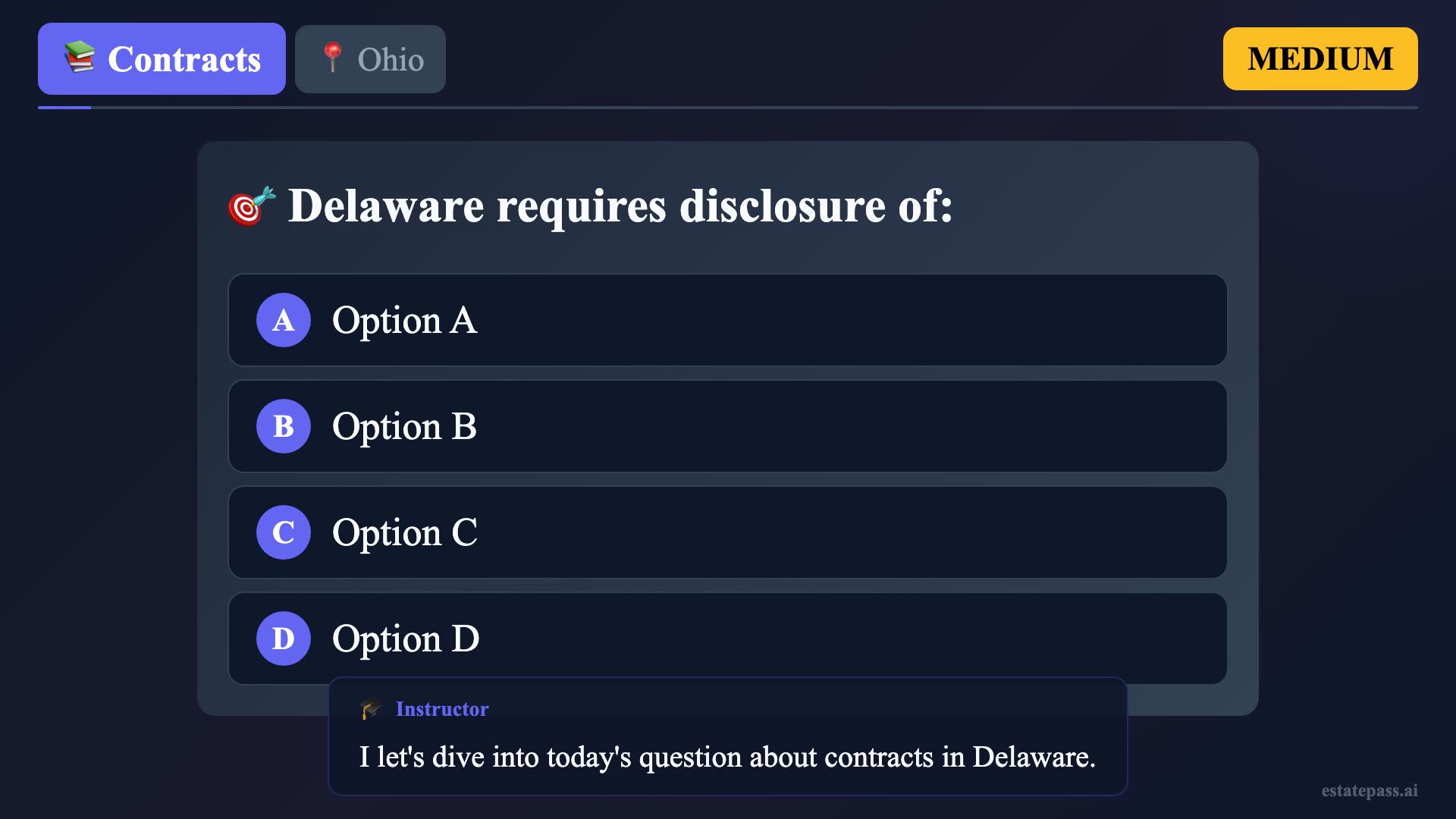Click the target dart icon by question
The height and width of the screenshot is (819, 1456).
pyautogui.click(x=251, y=206)
